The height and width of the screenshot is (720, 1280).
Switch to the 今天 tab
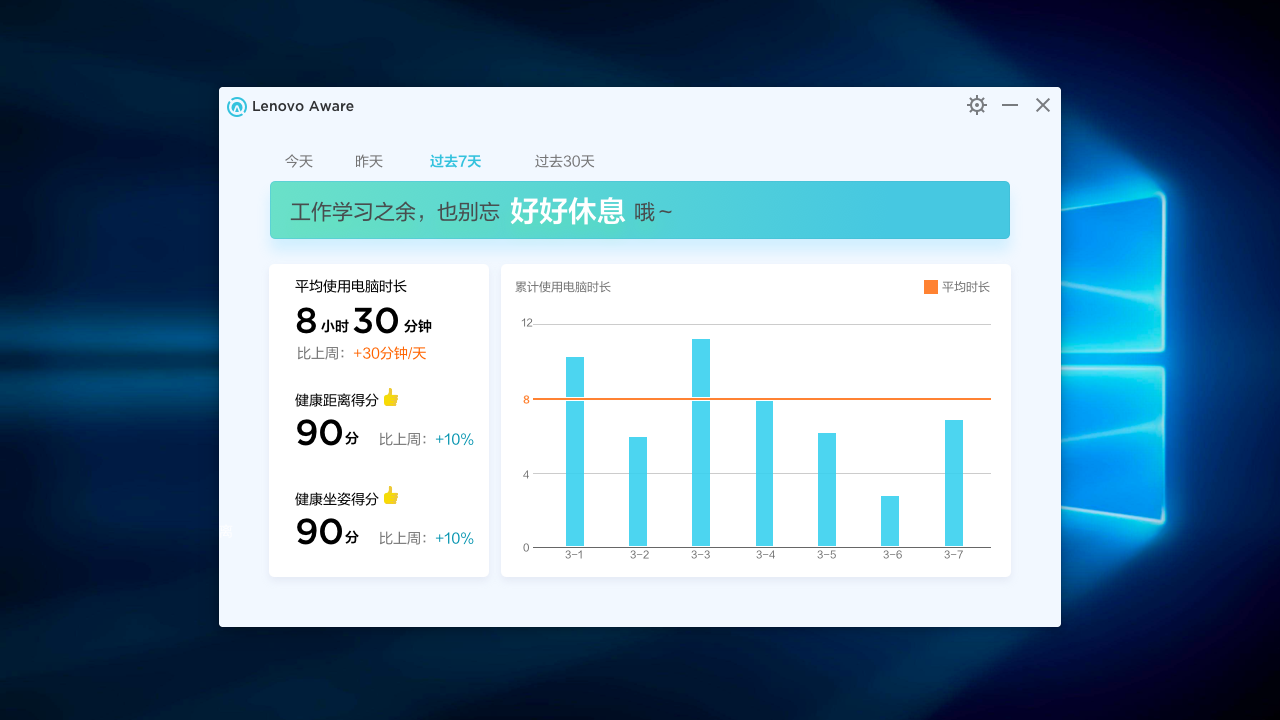[x=298, y=161]
